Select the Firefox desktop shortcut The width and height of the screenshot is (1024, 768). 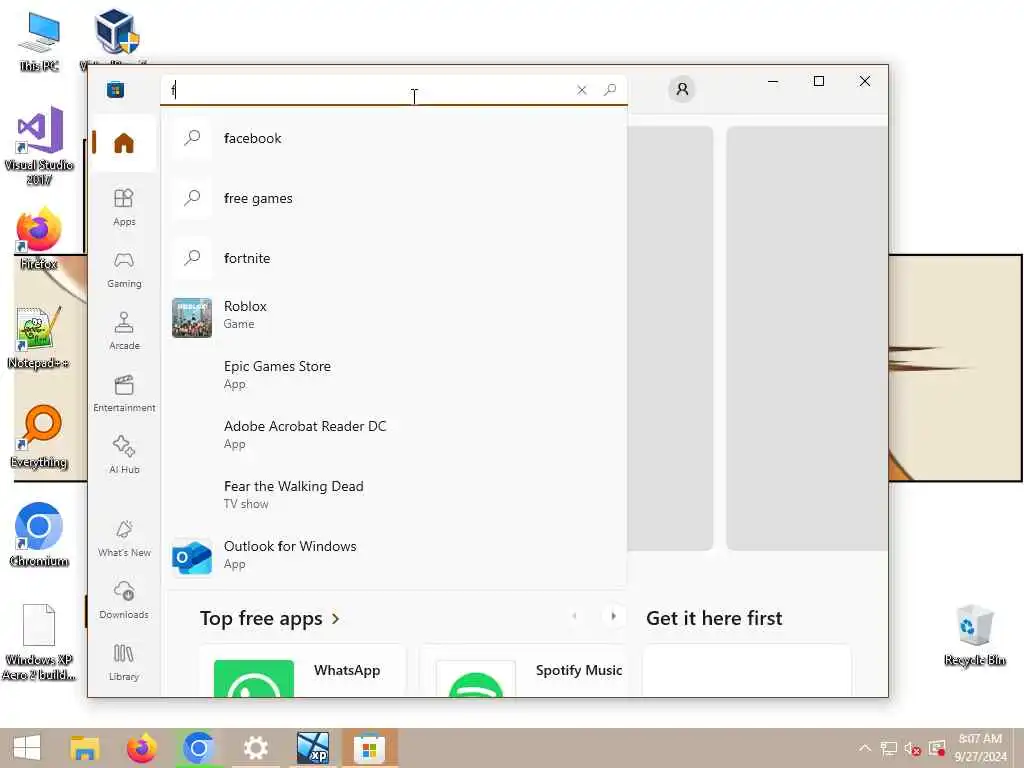pos(39,238)
